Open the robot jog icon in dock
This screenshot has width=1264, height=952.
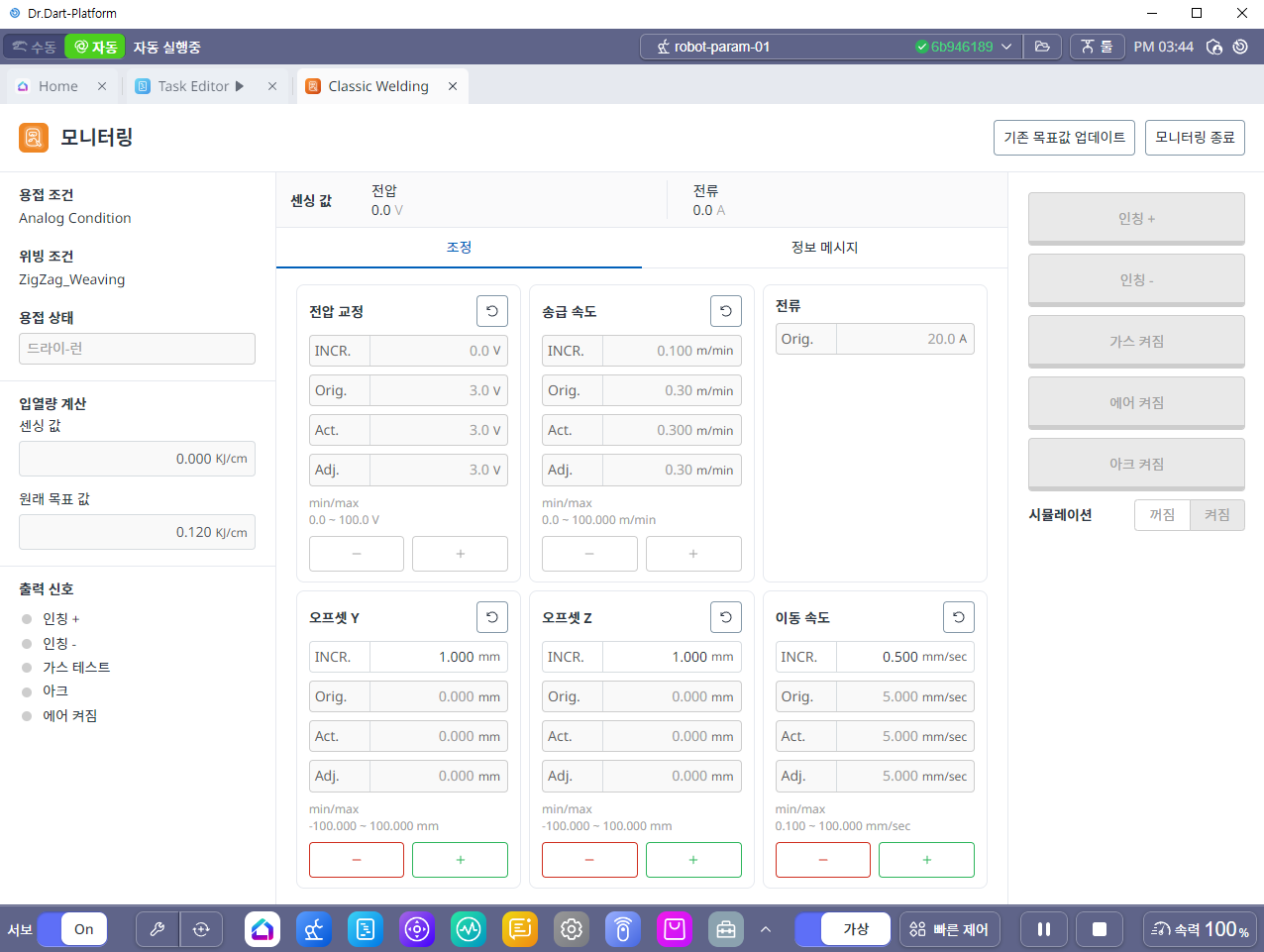pos(314,929)
